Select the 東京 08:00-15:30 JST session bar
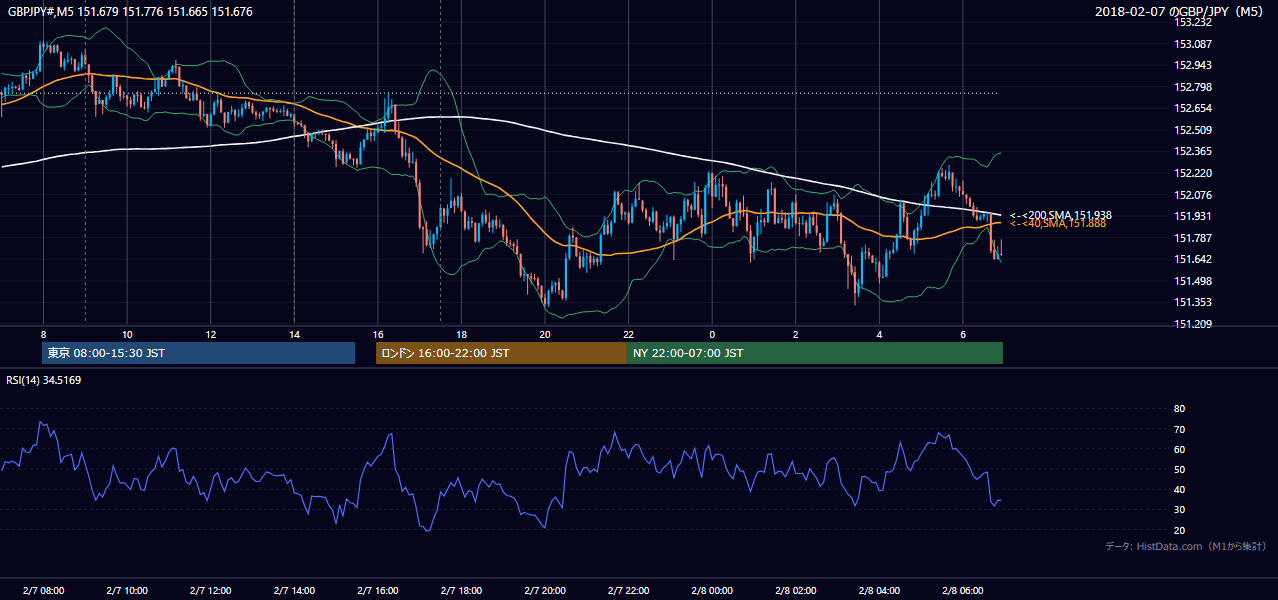This screenshot has width=1278, height=600. coord(198,353)
